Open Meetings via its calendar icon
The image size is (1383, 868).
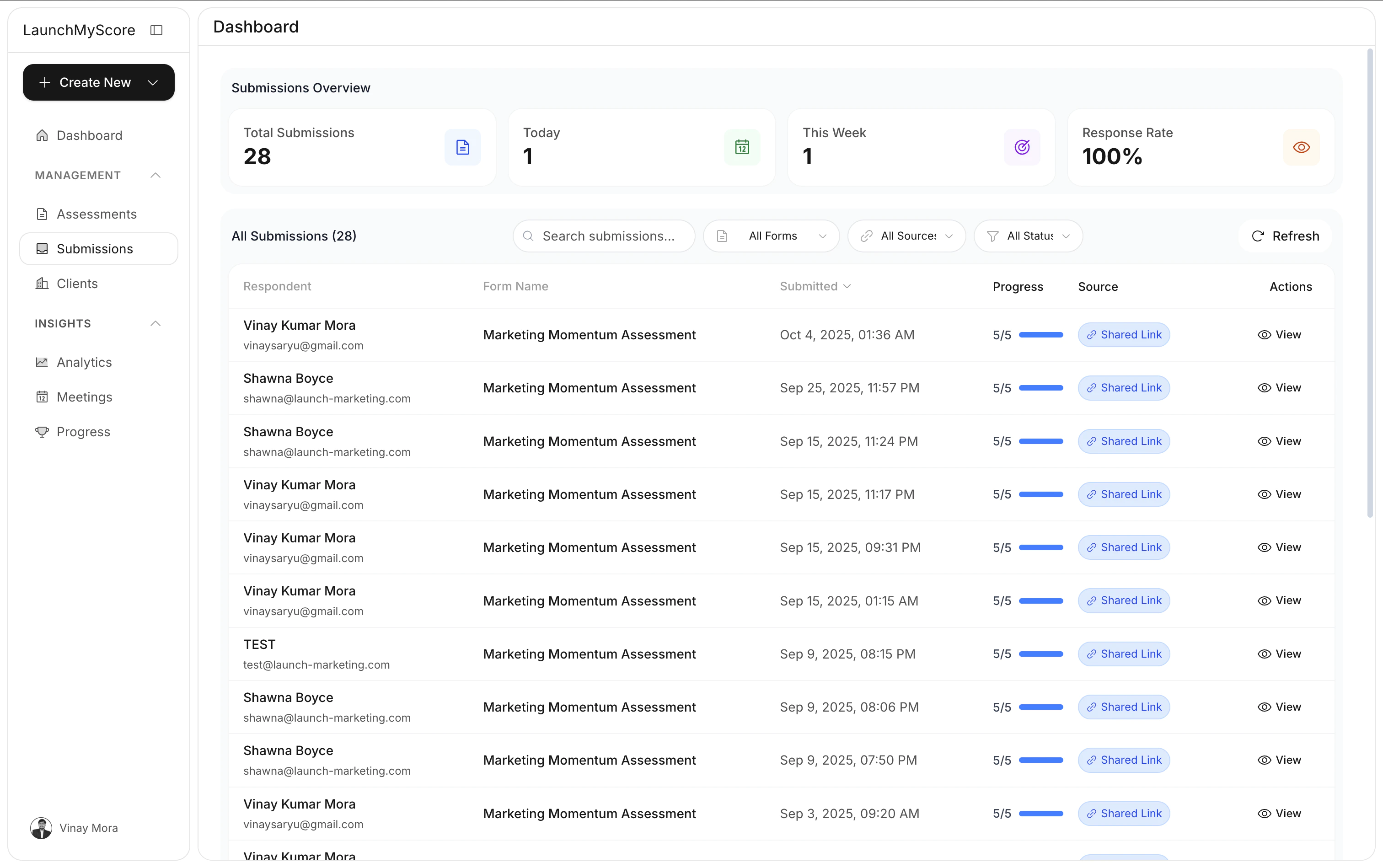coord(41,396)
